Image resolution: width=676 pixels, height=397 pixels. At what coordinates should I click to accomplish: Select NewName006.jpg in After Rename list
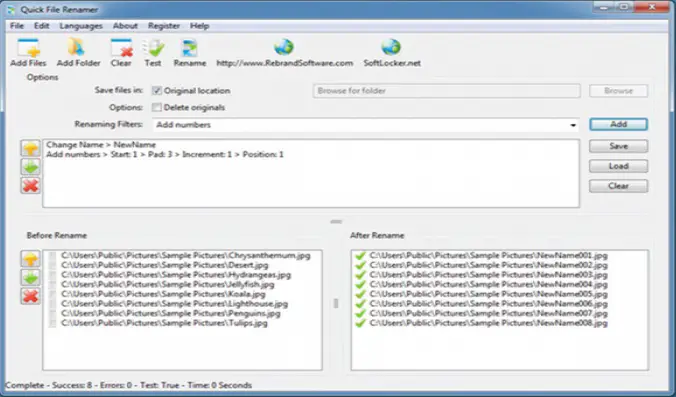[488, 303]
